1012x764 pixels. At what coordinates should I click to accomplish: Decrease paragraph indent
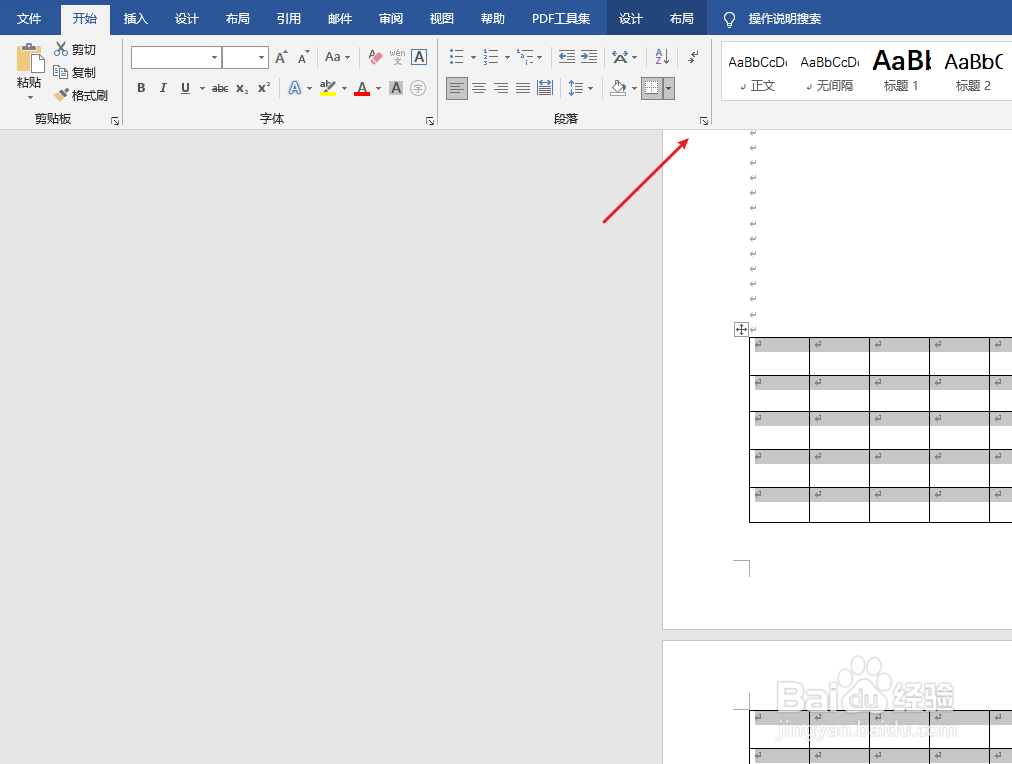coord(567,57)
